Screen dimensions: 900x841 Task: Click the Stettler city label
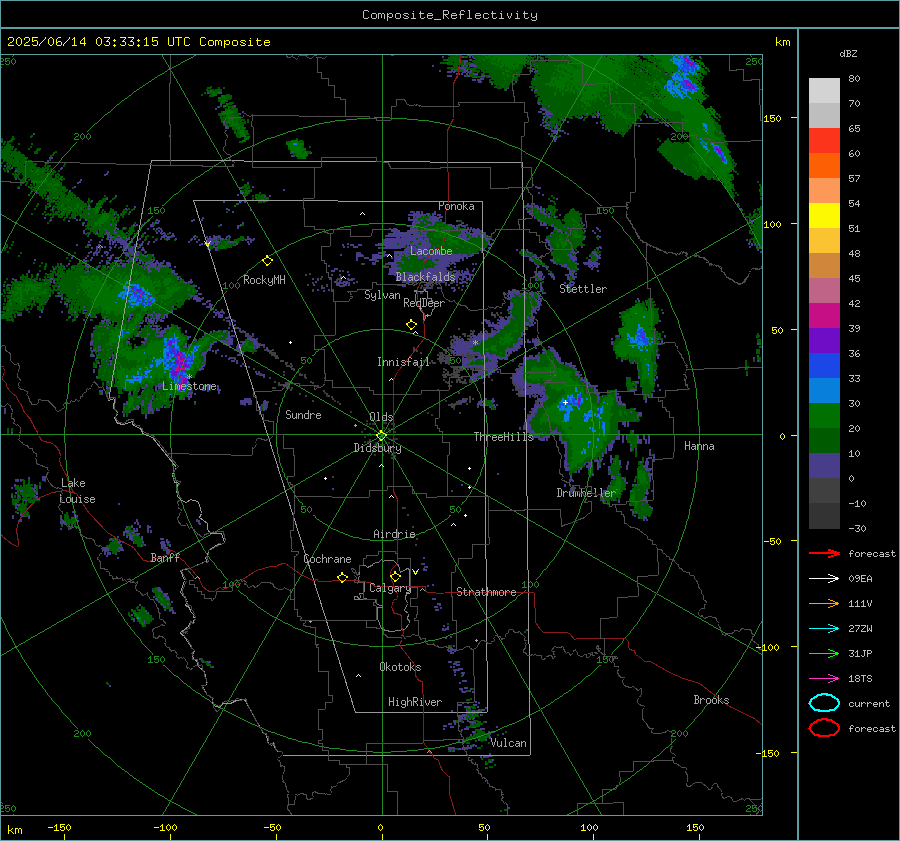tap(583, 289)
